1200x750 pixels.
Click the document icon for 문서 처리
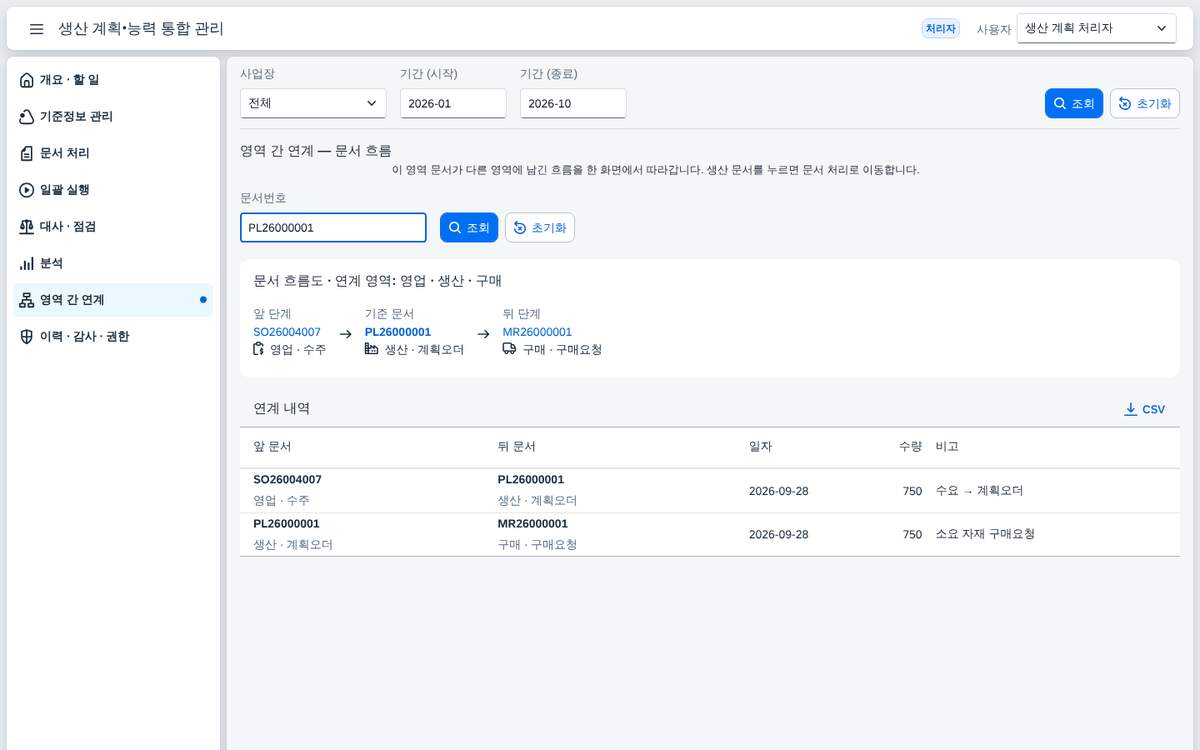tap(27, 153)
